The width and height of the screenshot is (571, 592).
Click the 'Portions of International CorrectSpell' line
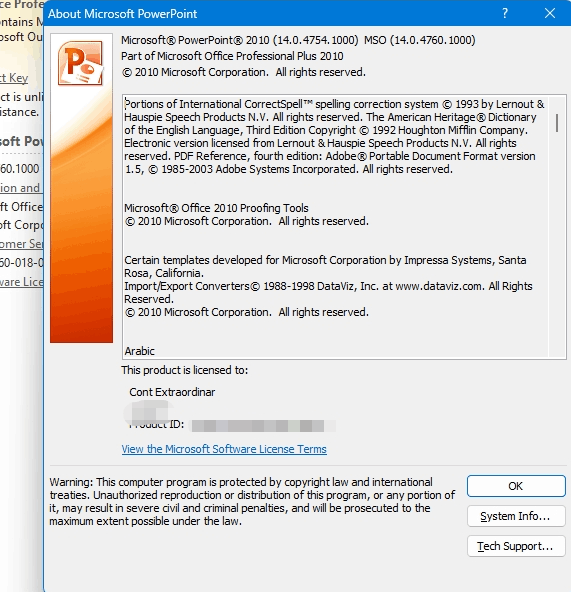(x=334, y=104)
